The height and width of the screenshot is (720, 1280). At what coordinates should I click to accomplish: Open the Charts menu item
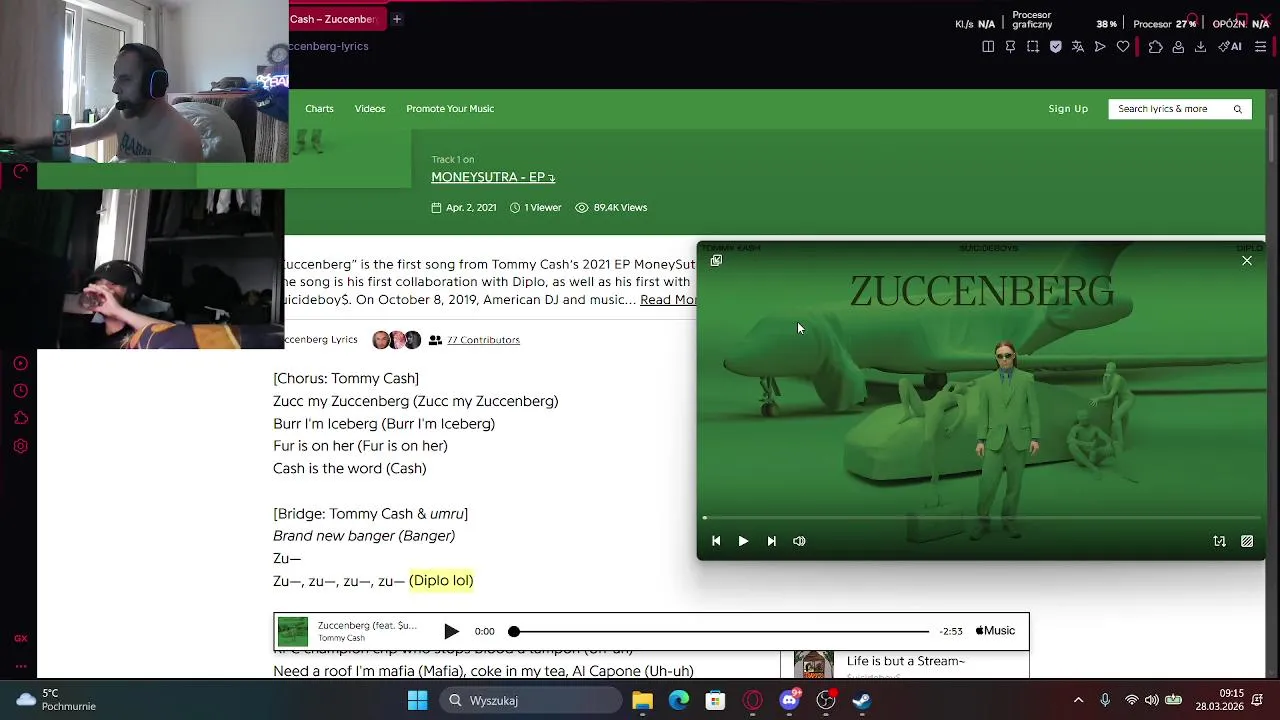319,108
